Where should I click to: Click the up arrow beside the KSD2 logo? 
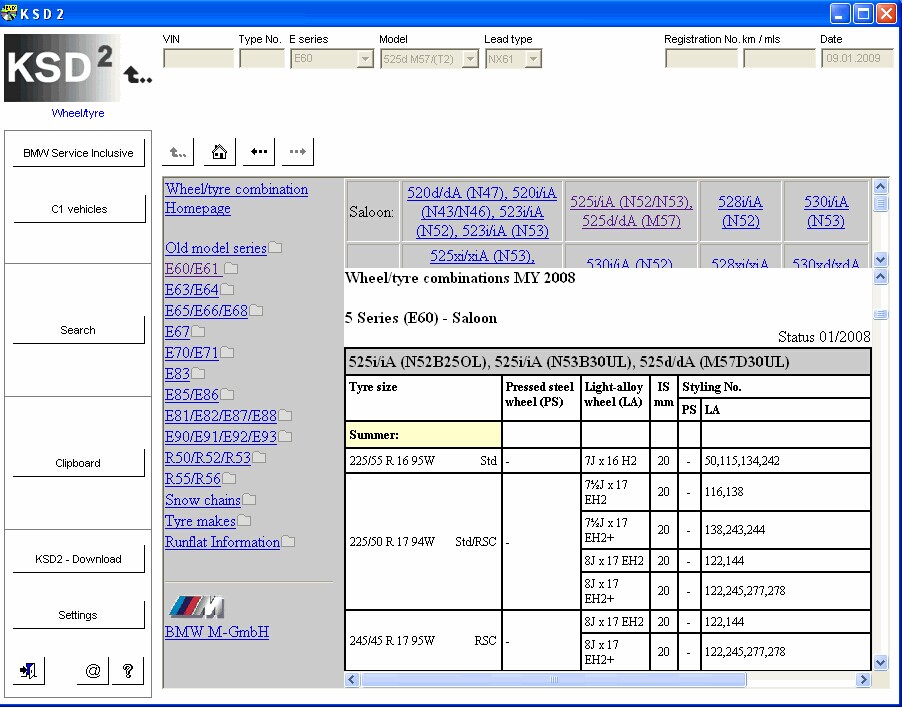click(137, 74)
